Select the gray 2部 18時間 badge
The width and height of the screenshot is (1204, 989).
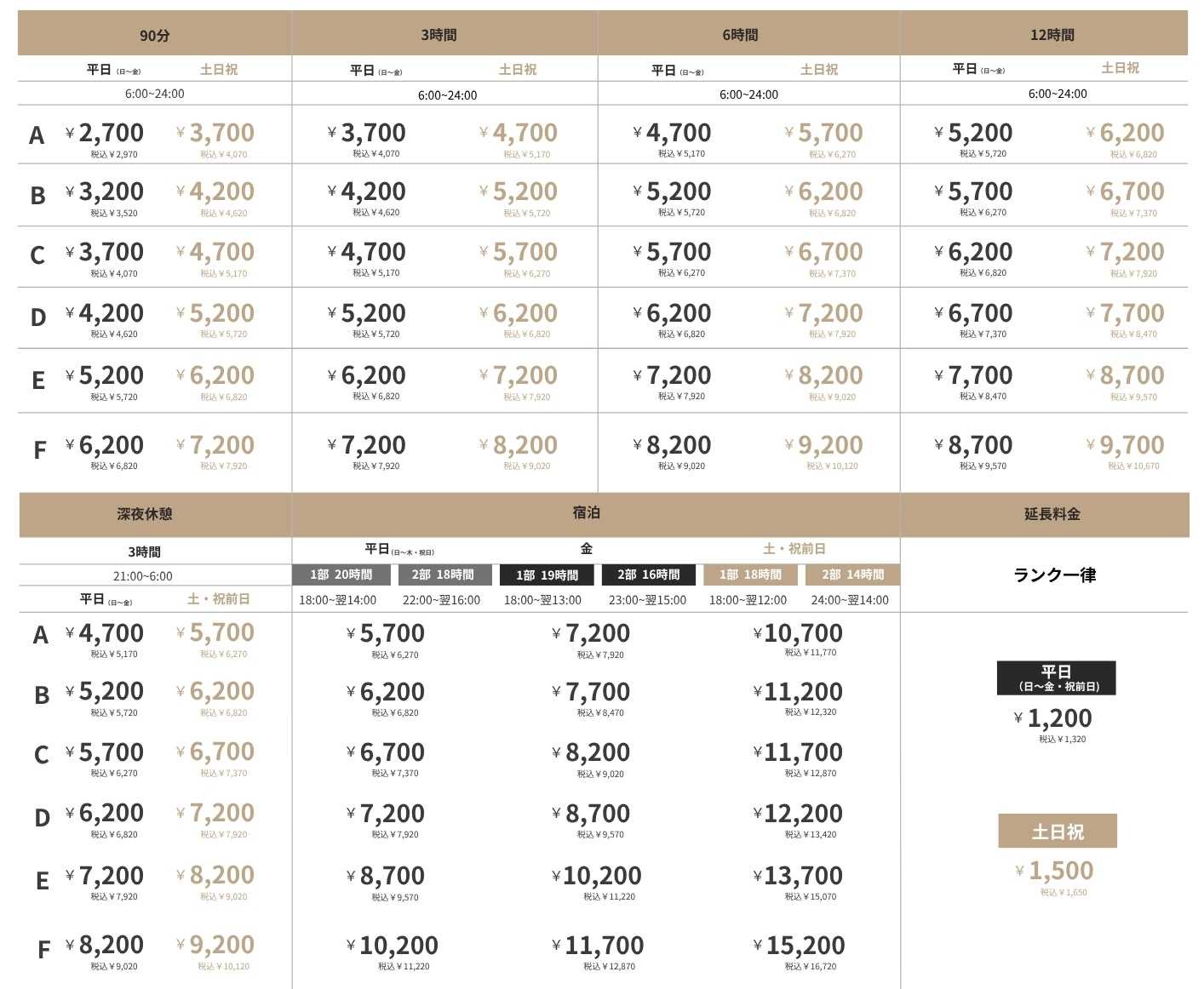[443, 575]
